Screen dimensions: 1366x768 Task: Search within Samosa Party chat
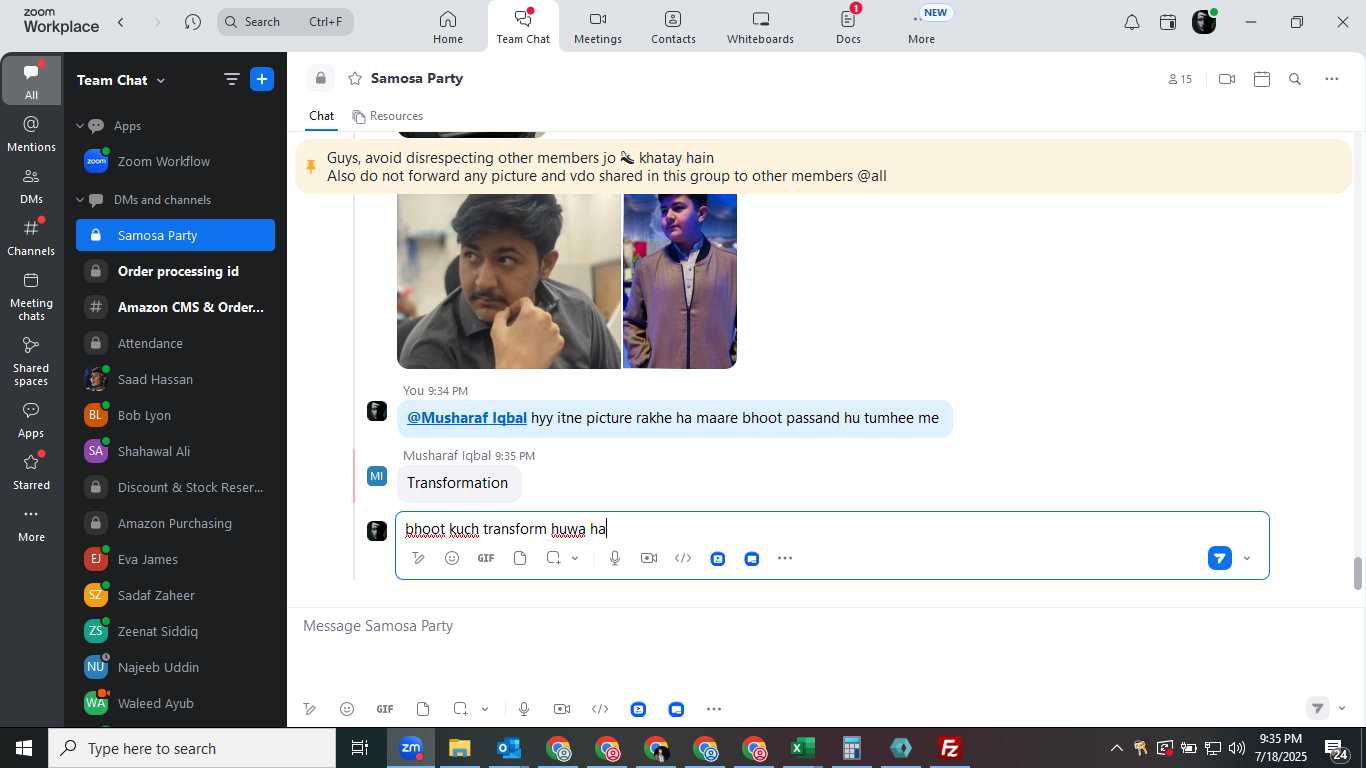[1295, 79]
